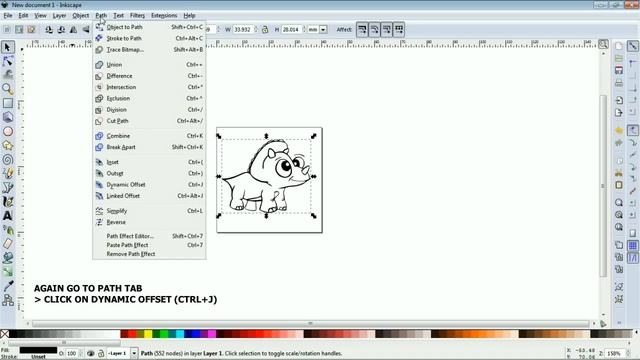Click the horizontal canvas scrollbar

coord(310,323)
